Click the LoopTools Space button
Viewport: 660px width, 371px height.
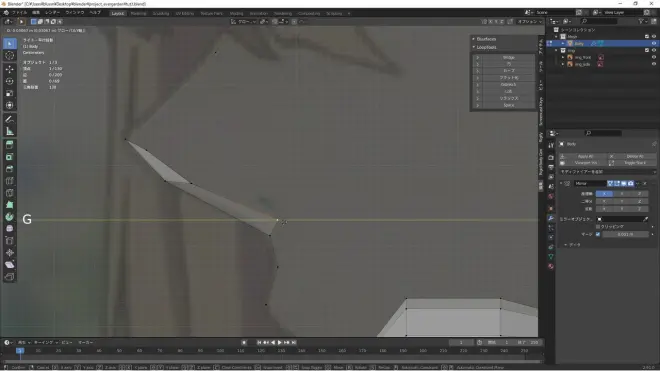(x=508, y=105)
